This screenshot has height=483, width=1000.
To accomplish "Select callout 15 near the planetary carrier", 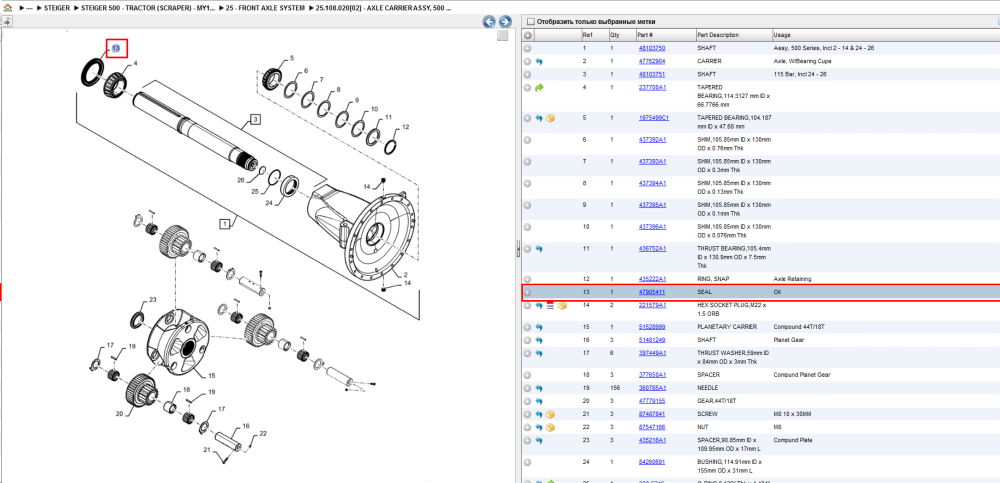I will pyautogui.click(x=212, y=376).
